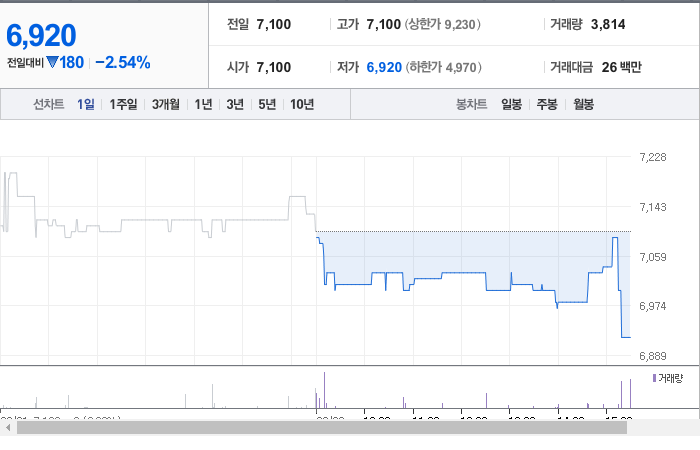
Task: Switch chart to 3개월 period
Action: (166, 104)
